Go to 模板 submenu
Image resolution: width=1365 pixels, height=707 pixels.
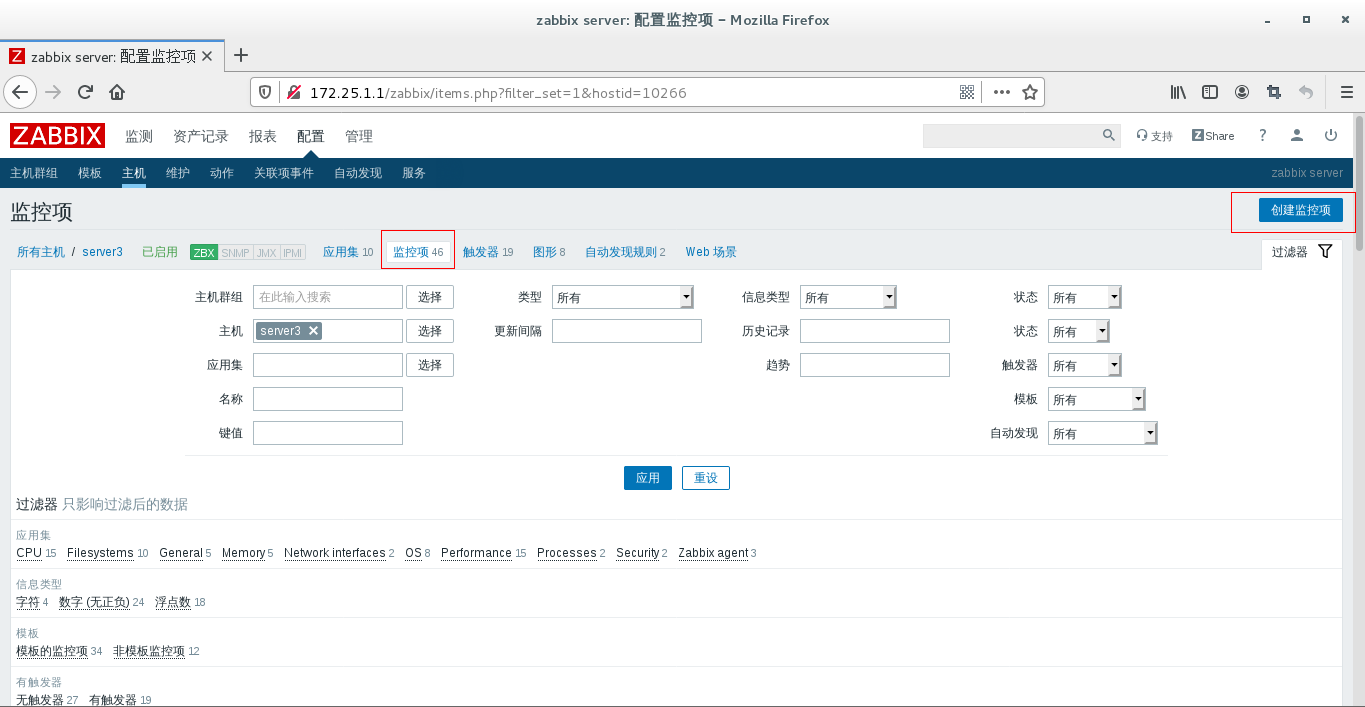pos(90,173)
